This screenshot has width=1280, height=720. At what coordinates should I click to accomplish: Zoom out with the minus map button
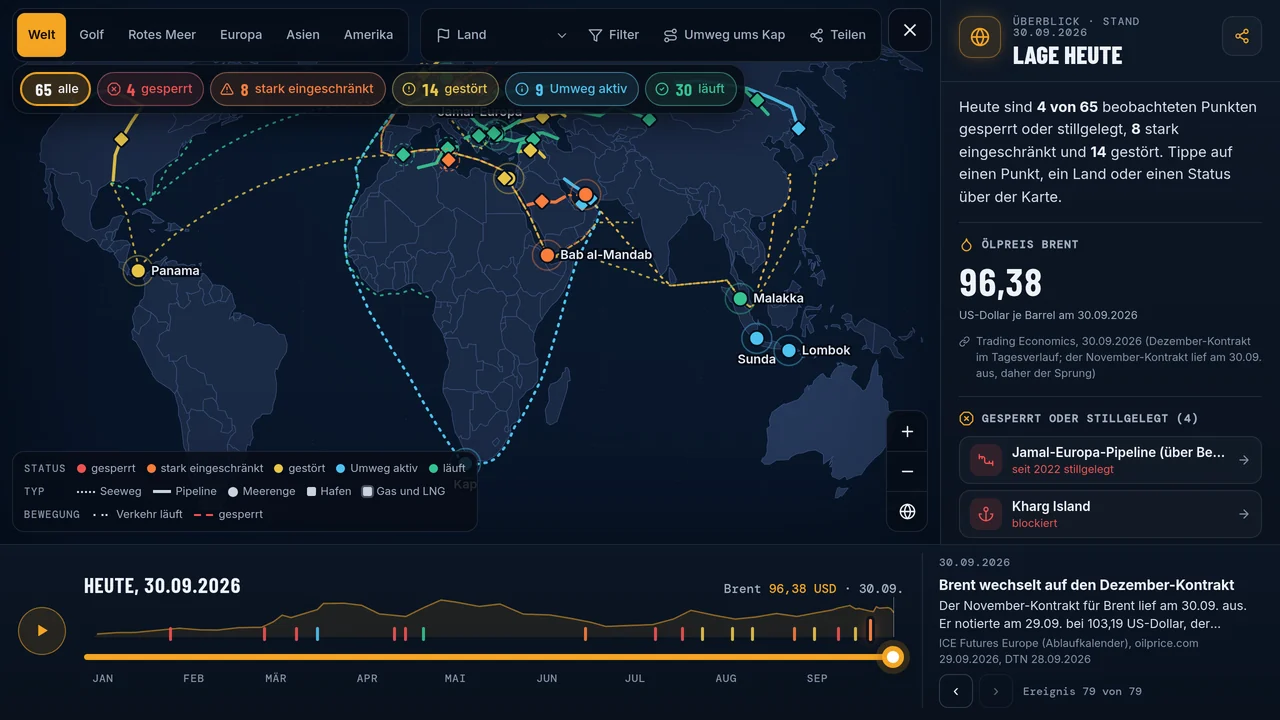907,472
